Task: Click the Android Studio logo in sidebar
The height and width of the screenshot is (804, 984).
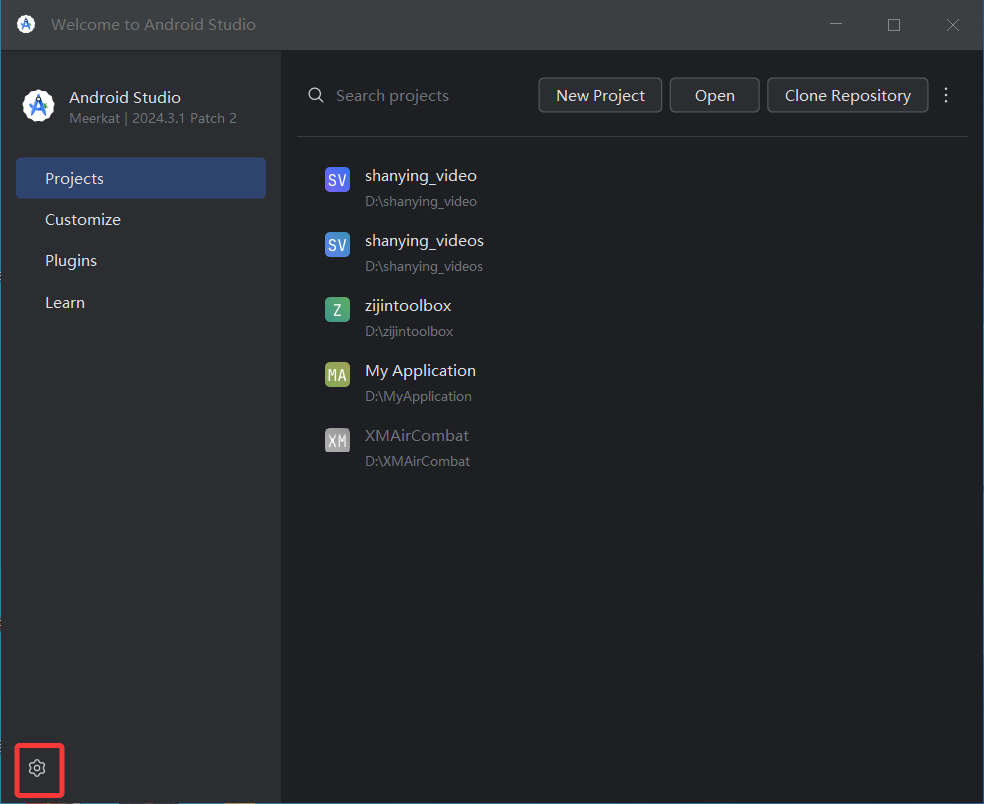Action: pos(38,106)
